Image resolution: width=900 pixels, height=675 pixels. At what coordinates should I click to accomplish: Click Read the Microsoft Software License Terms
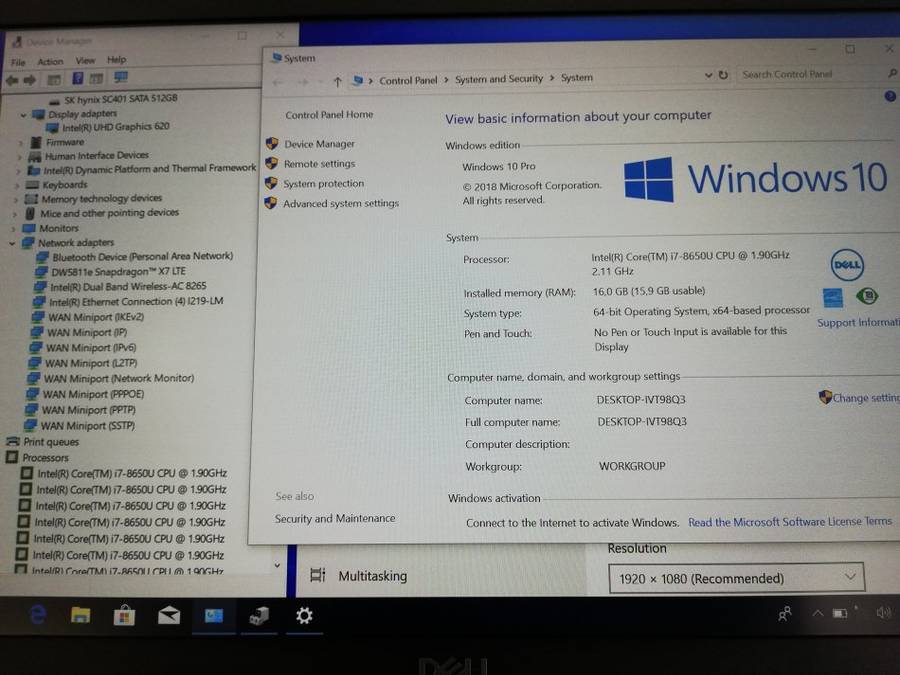point(789,522)
